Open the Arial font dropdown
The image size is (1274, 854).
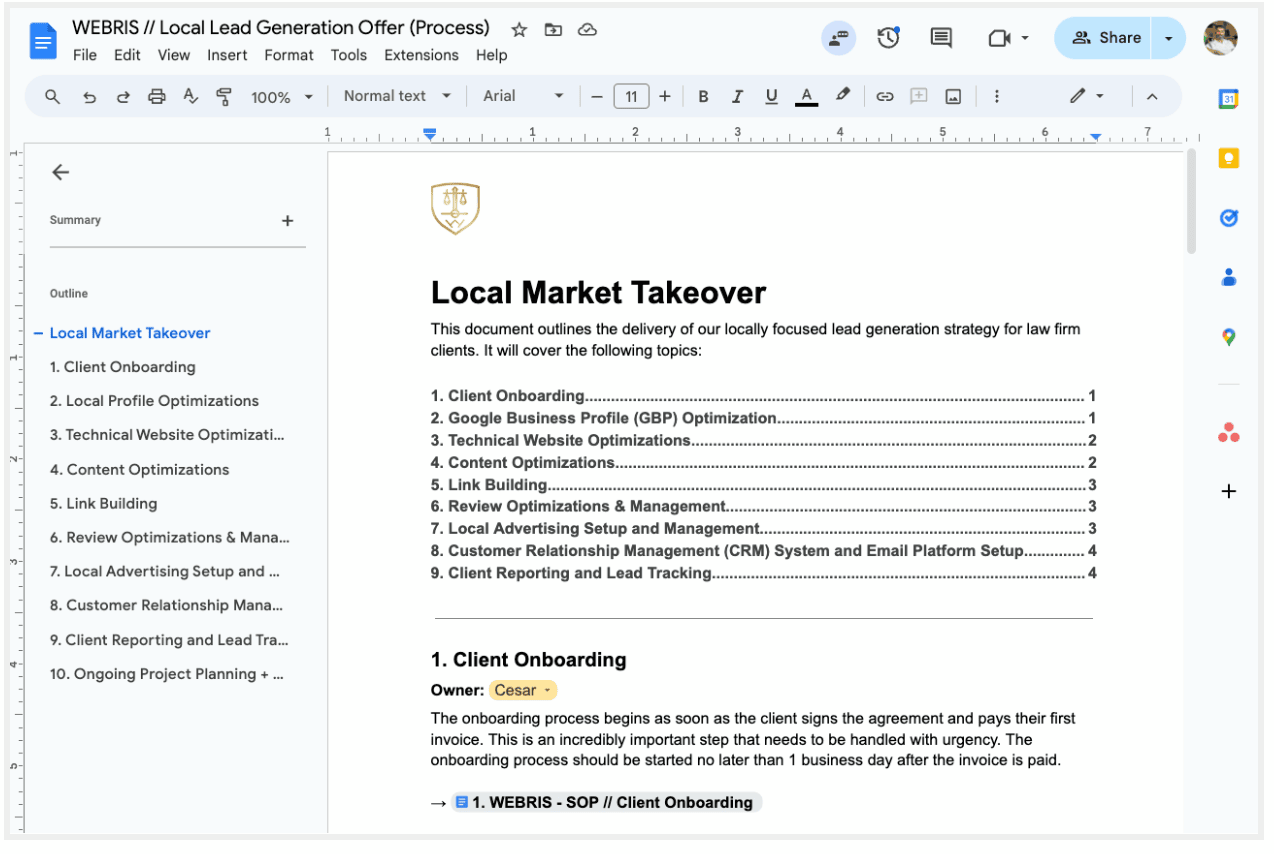(x=522, y=97)
